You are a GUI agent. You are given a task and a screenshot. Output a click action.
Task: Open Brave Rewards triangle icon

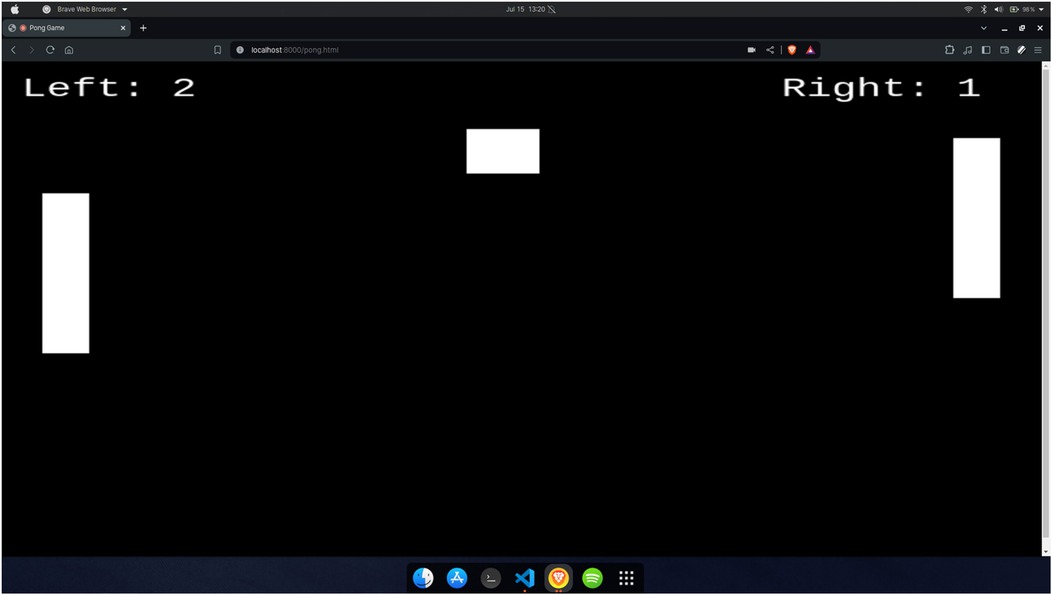(x=810, y=50)
